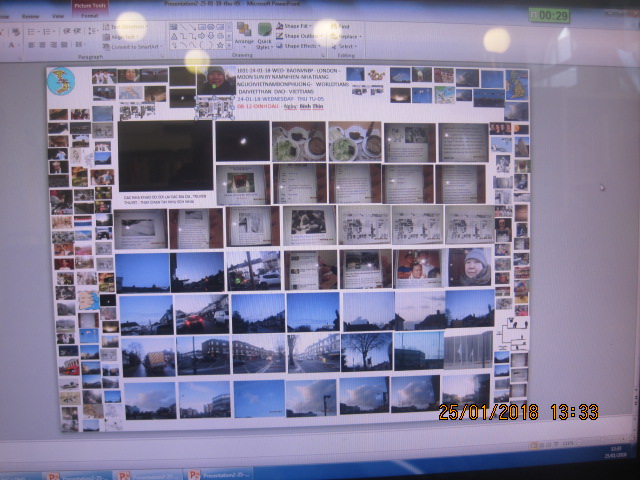Switch to Slide Sorter view
This screenshot has height=480, width=640.
click(542, 445)
